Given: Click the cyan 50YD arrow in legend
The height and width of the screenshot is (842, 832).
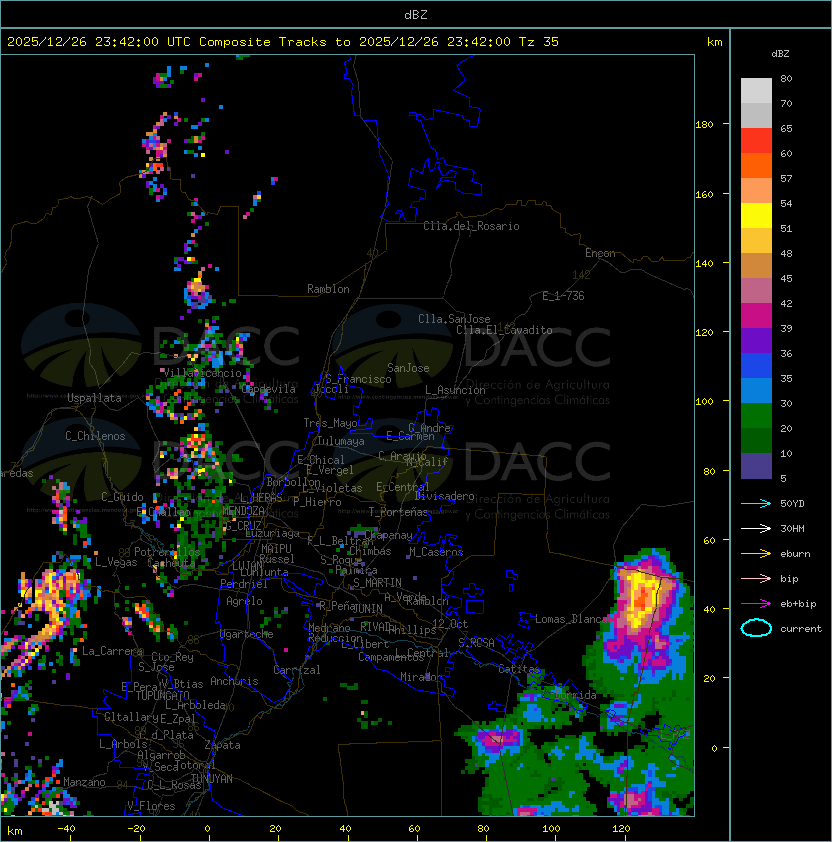Looking at the screenshot, I should click(x=756, y=503).
